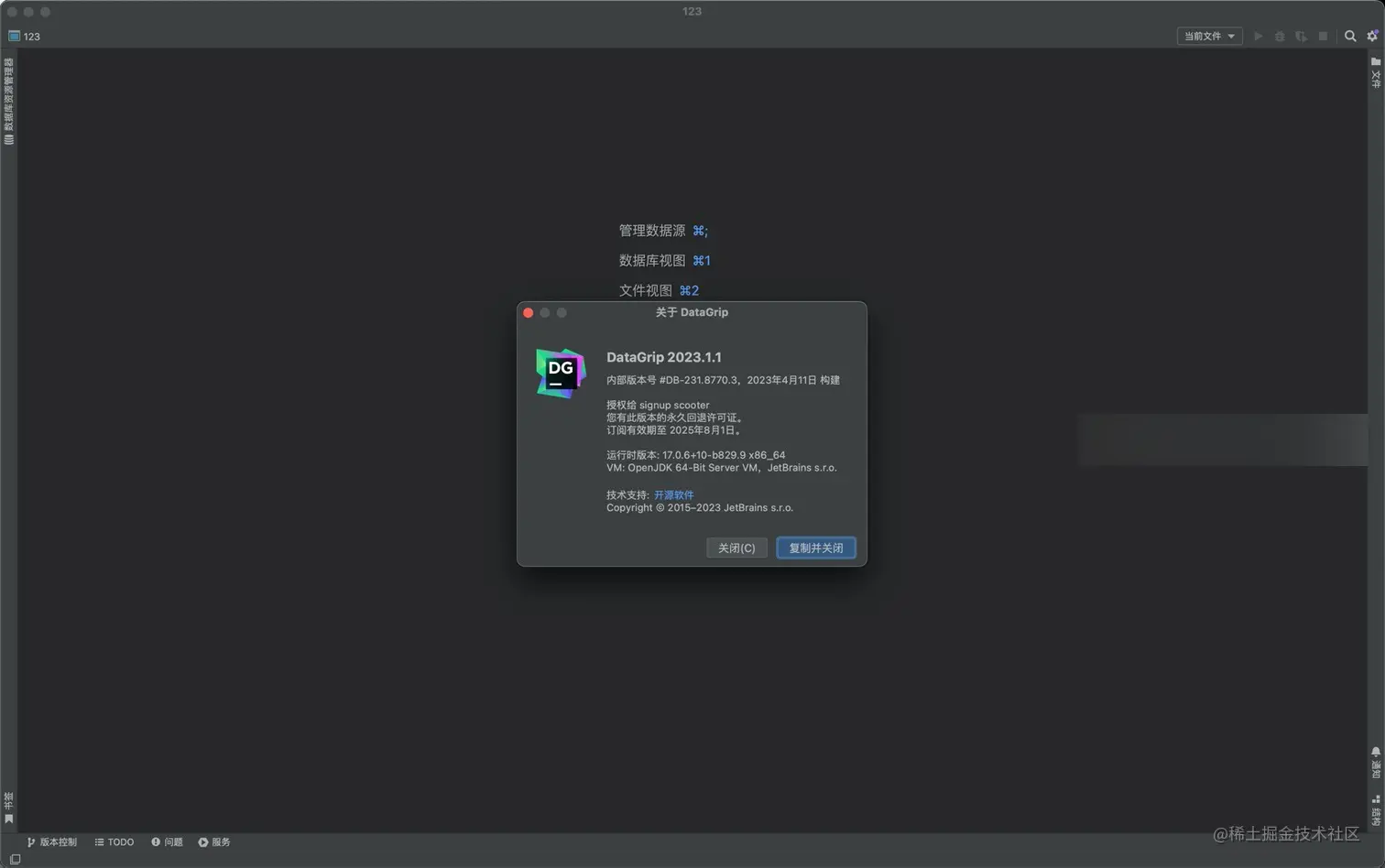Open the 当前文件 run configuration dropdown
The width and height of the screenshot is (1385, 868).
(1209, 37)
